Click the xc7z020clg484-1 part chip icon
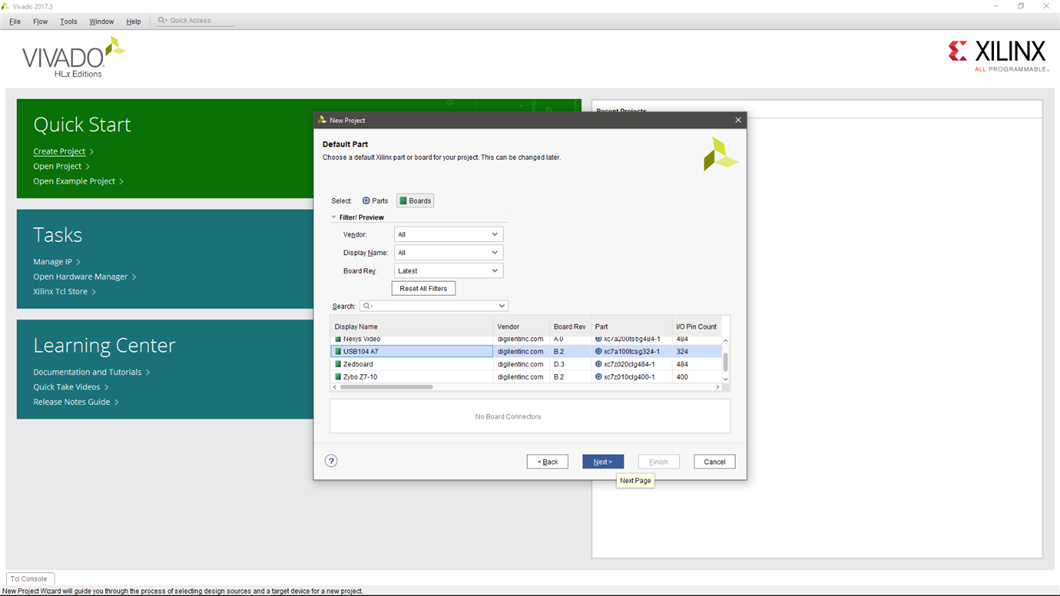This screenshot has height=596, width=1060. point(598,364)
